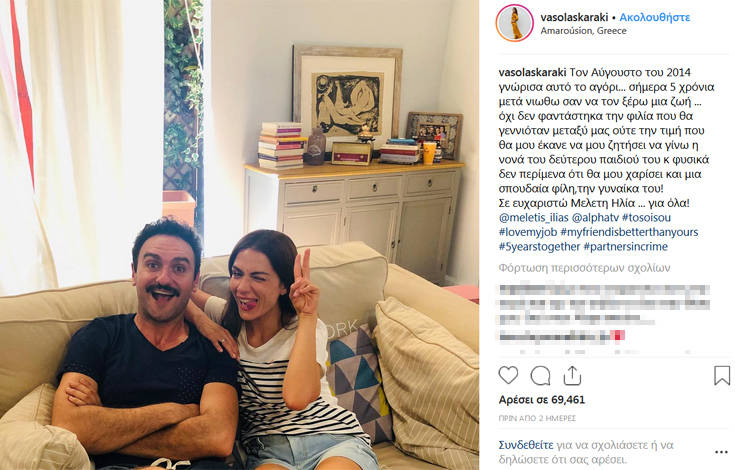Click the Συνδεθείτε login link
Viewport: 735px width, 470px height.
coord(526,445)
